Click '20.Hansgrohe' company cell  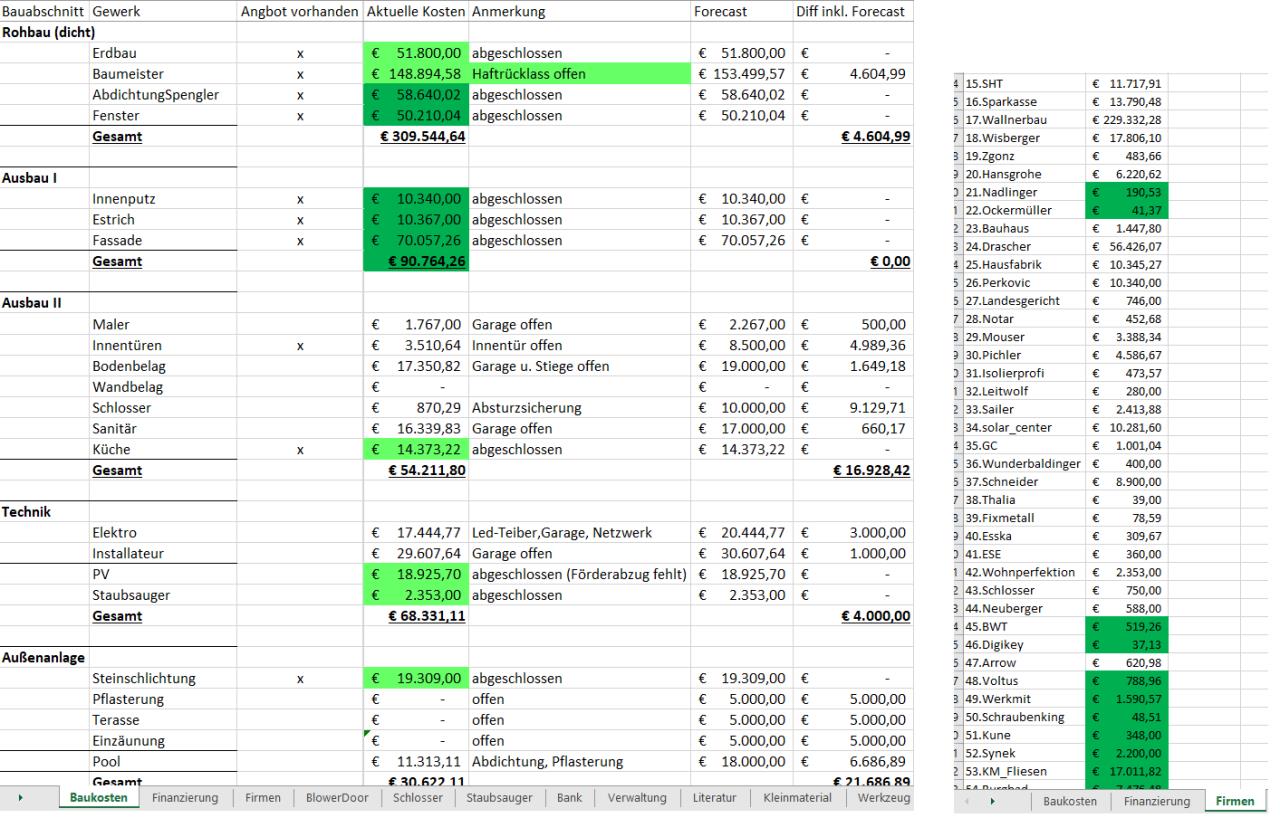(1024, 173)
